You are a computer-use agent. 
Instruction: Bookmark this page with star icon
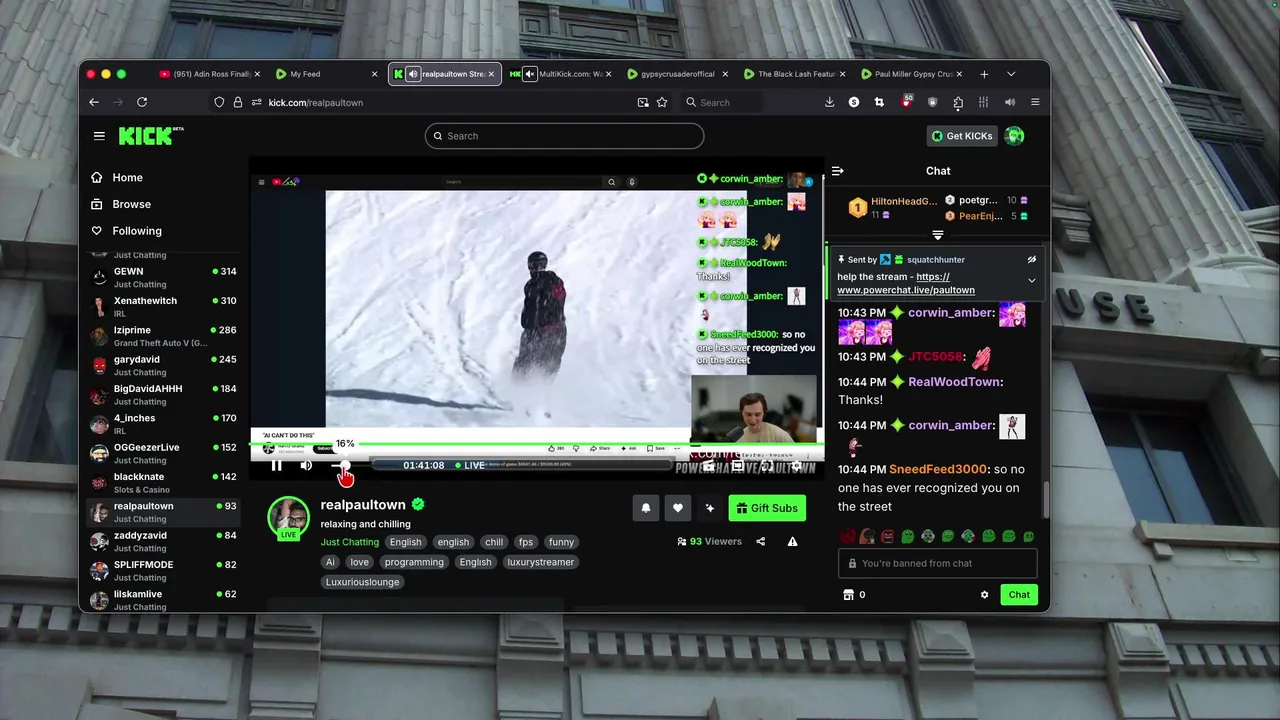click(662, 102)
